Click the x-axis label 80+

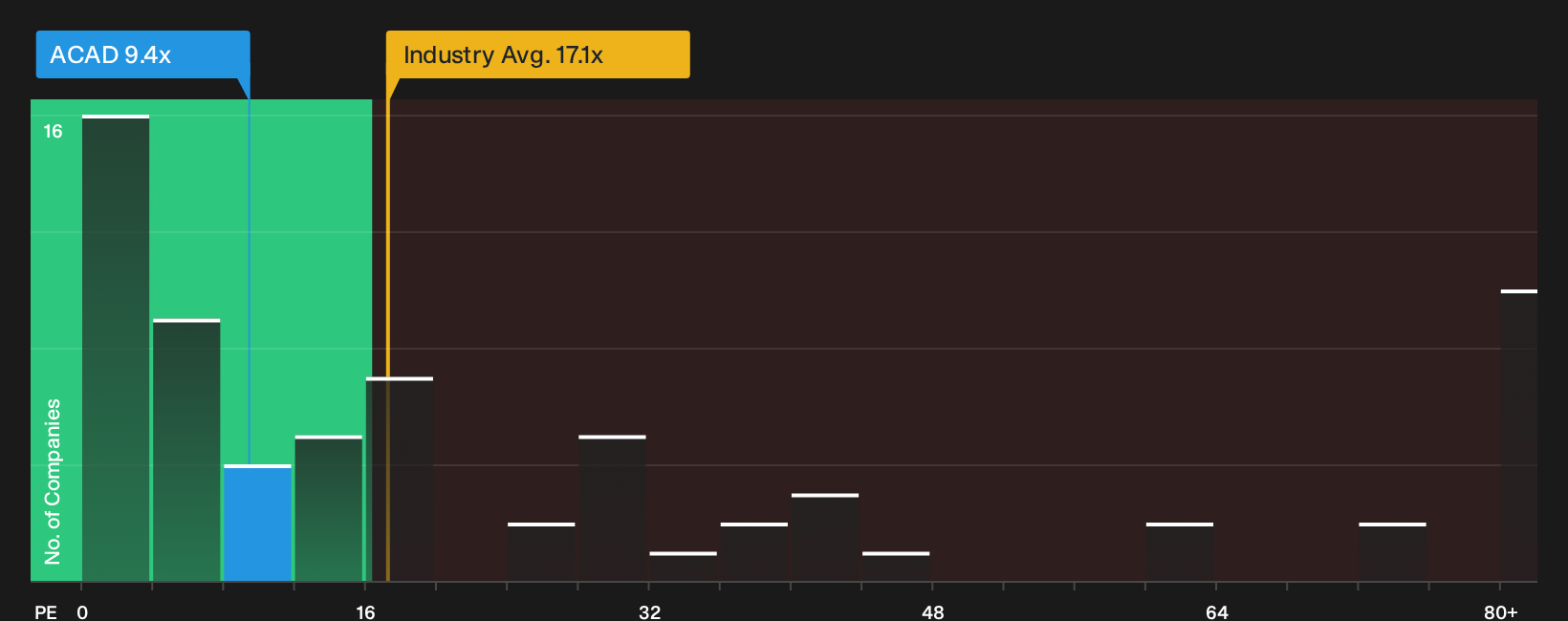coord(1500,611)
